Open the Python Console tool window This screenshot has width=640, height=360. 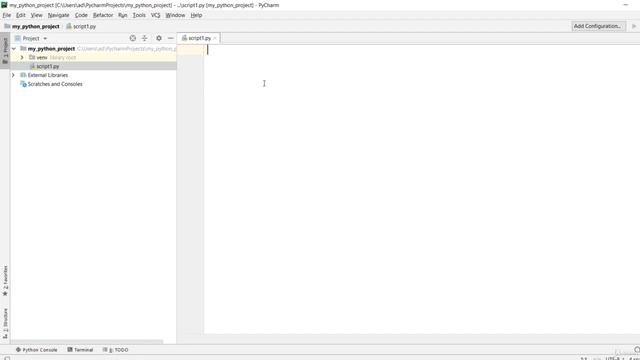pos(36,350)
